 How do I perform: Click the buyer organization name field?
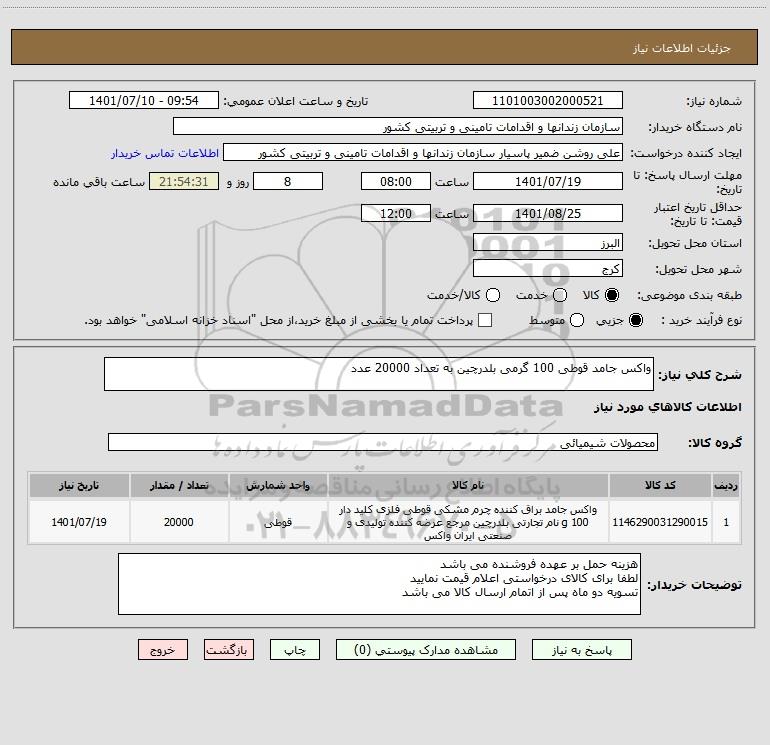pyautogui.click(x=398, y=127)
